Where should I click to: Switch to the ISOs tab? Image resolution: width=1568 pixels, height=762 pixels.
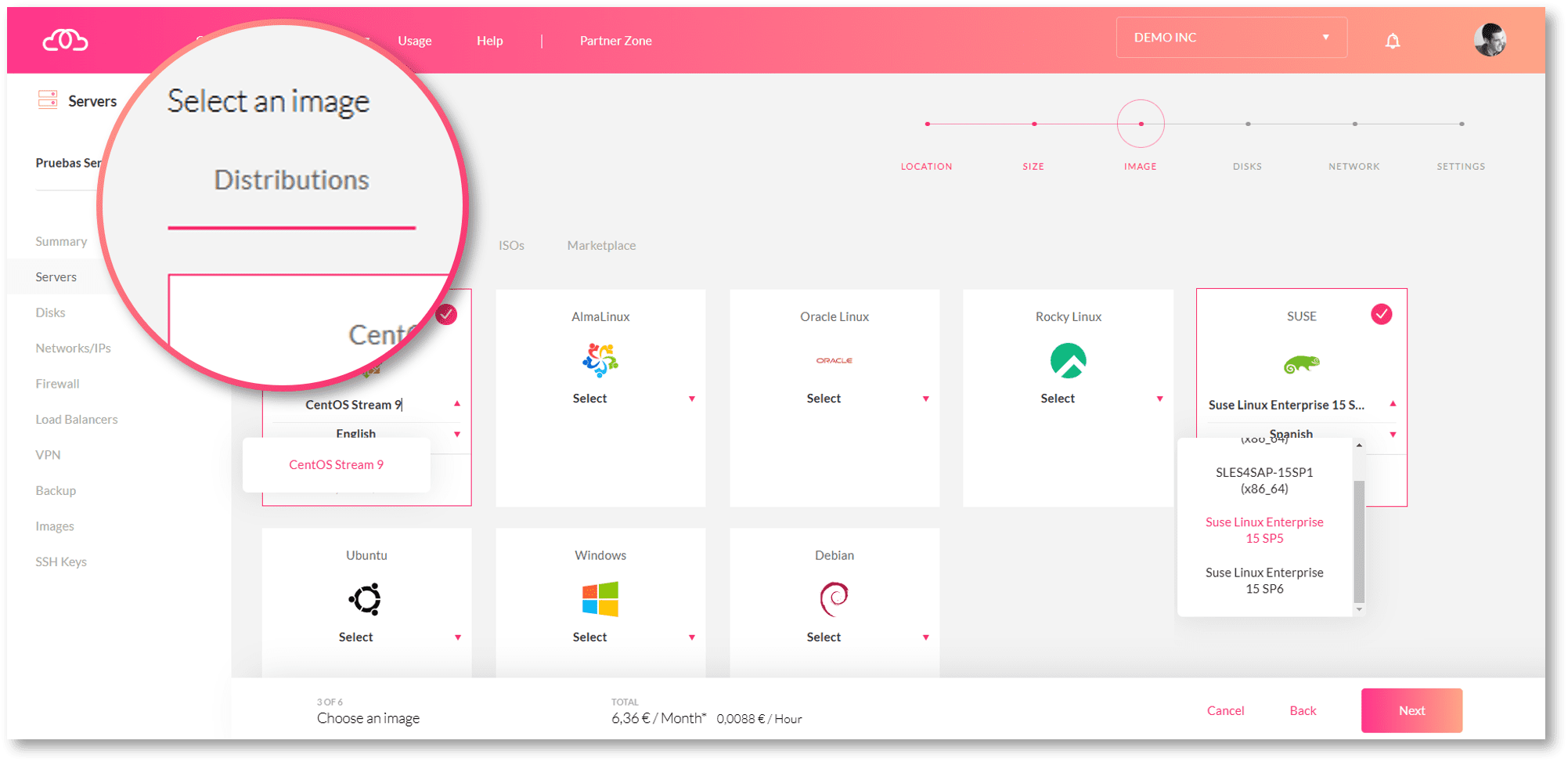pos(511,245)
